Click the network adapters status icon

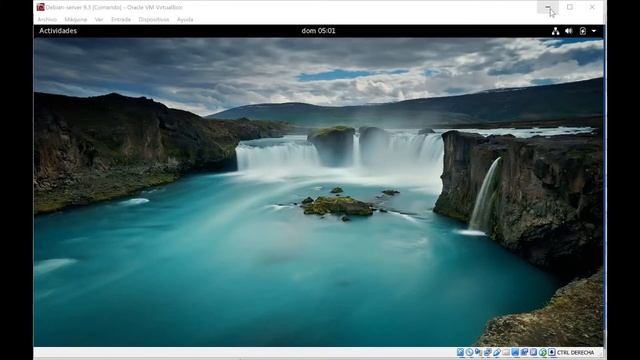coord(488,352)
